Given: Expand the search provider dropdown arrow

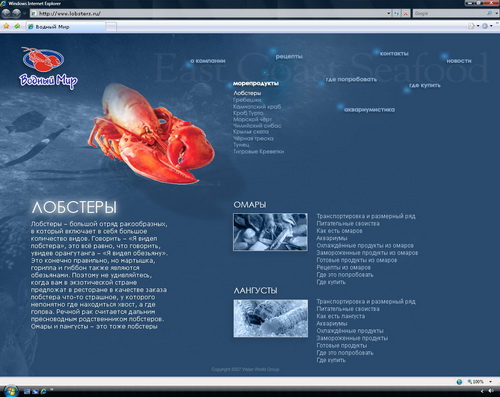Looking at the screenshot, I should (x=496, y=13).
